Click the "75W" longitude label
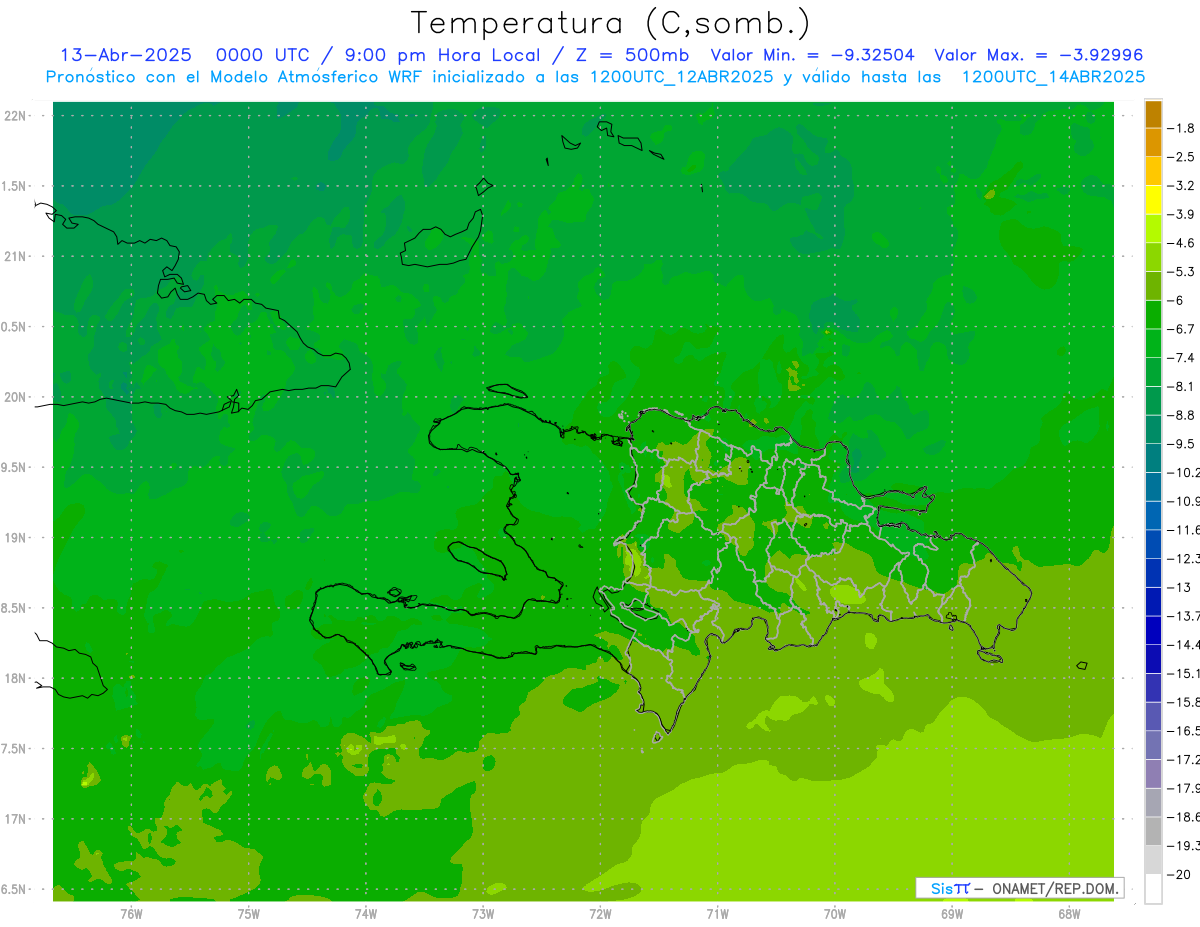Screen dimensions: 1200x927 click(x=249, y=913)
